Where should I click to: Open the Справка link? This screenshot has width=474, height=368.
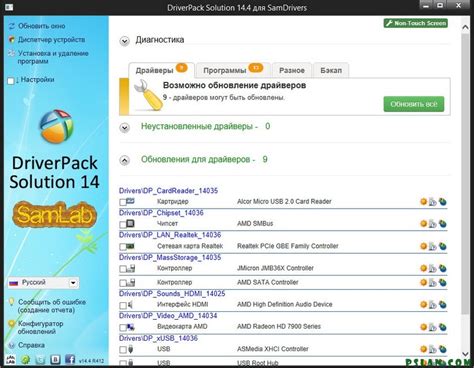pyautogui.click(x=31, y=345)
